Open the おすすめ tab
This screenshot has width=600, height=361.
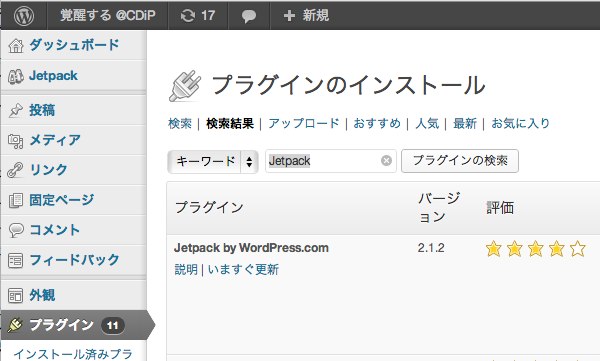[377, 123]
